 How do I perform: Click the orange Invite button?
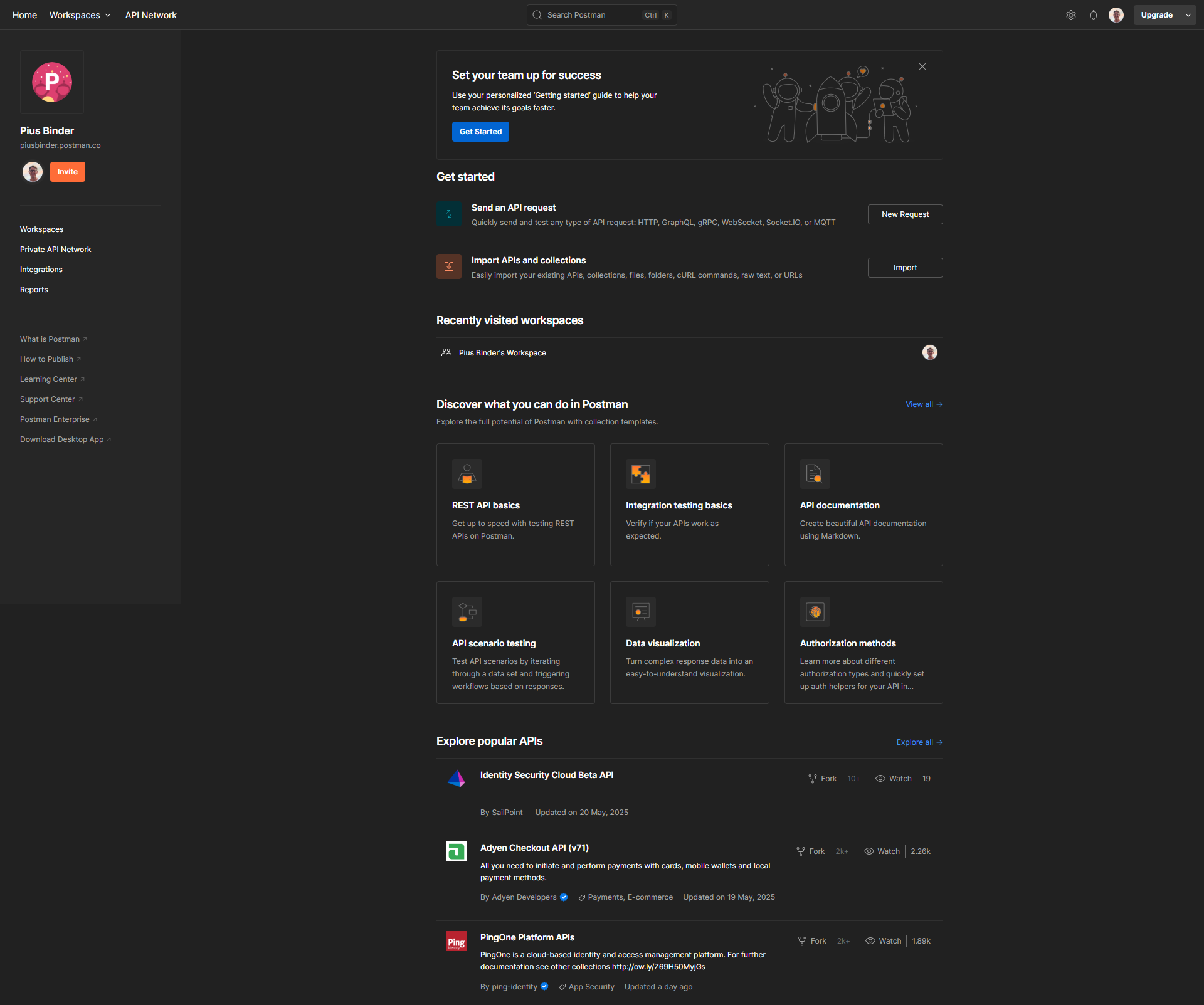click(x=68, y=172)
